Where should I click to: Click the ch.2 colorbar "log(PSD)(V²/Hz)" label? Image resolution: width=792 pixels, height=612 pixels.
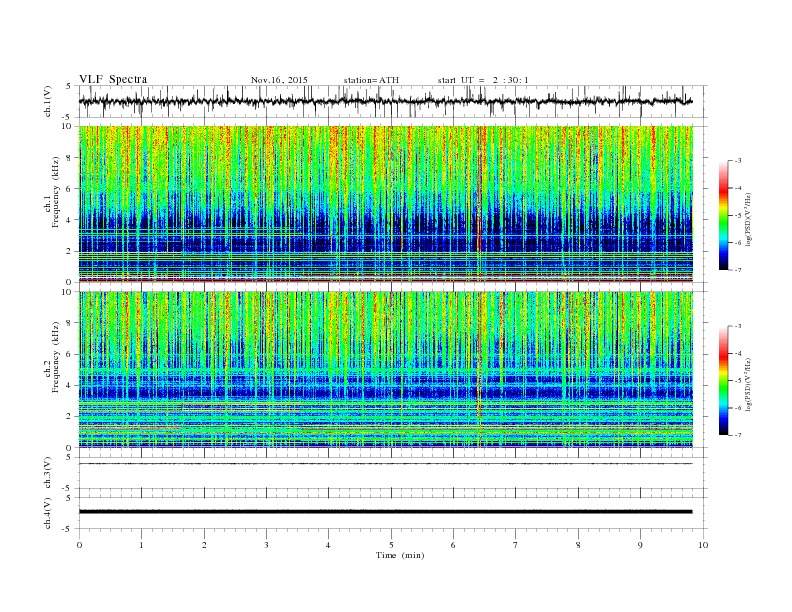click(x=749, y=384)
